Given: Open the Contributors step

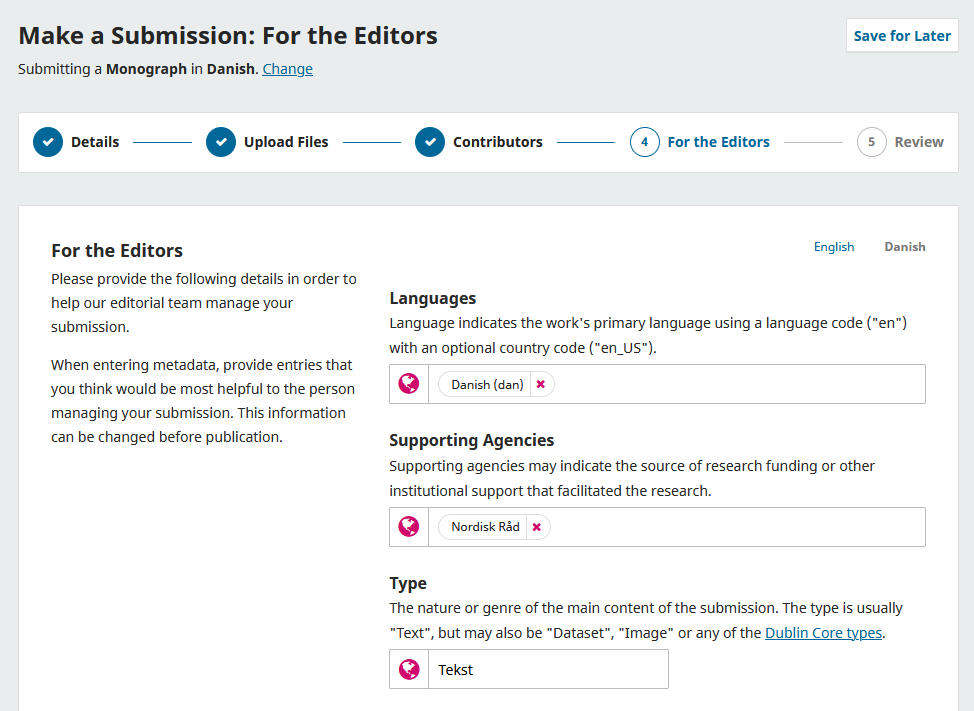Looking at the screenshot, I should tap(498, 142).
